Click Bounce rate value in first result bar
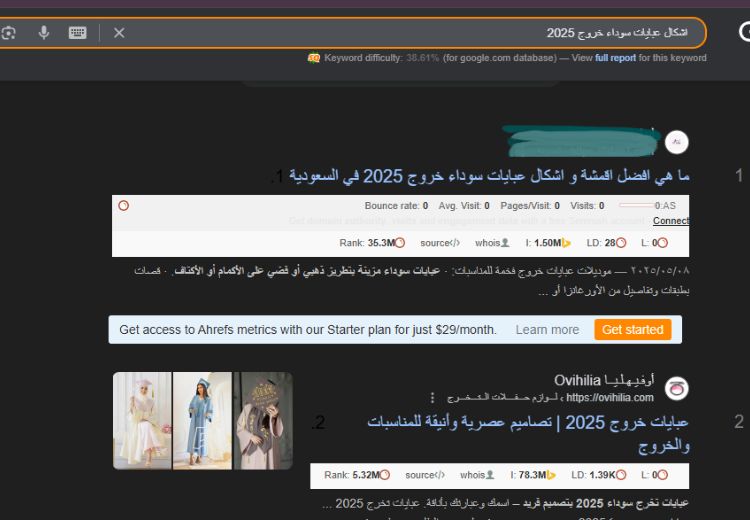Image resolution: width=750 pixels, height=520 pixels. 396,206
